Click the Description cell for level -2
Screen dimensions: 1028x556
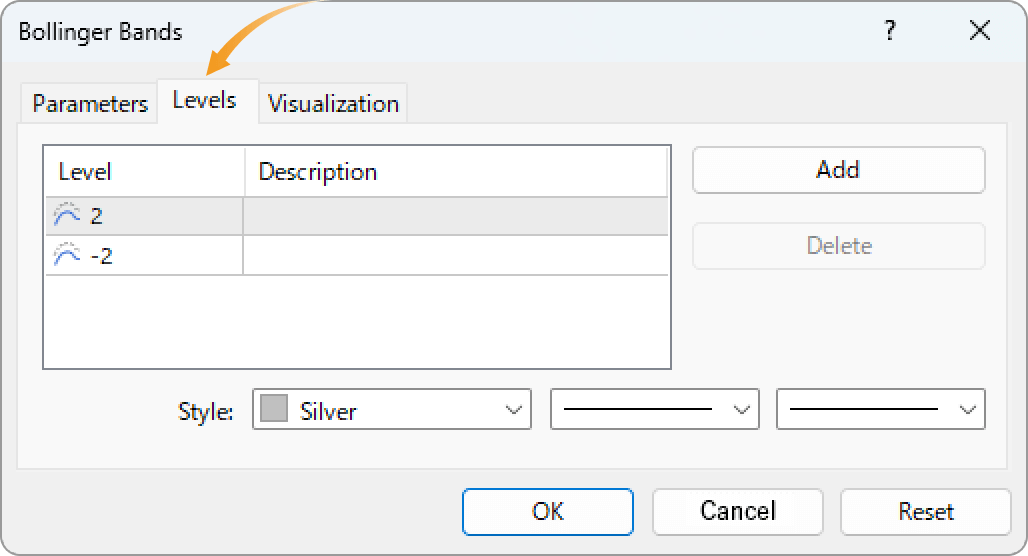pos(456,255)
